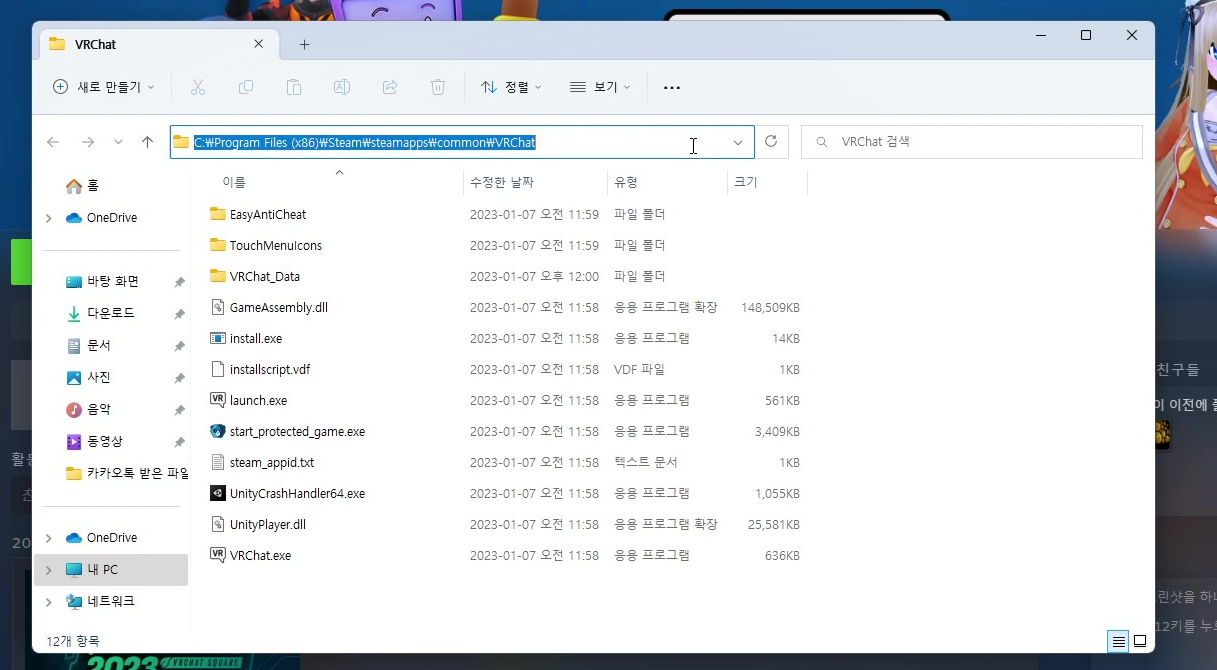Viewport: 1217px width, 670px height.
Task: Click the 텍스트 문서 type cell
Action: [646, 462]
